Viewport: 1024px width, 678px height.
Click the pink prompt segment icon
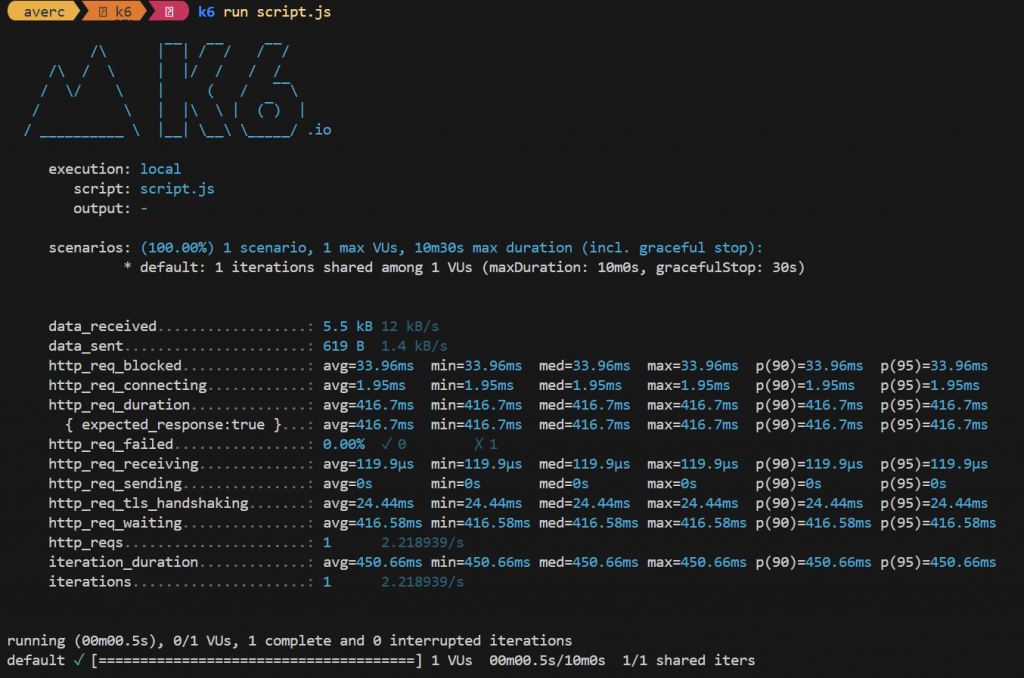point(169,12)
